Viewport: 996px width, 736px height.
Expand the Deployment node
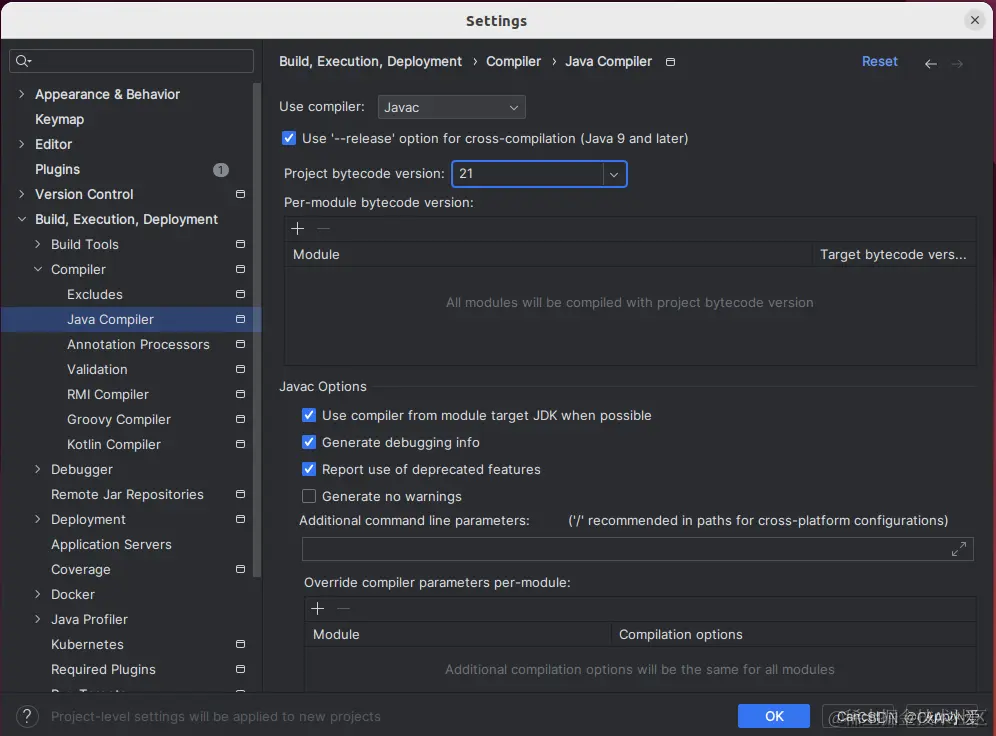point(37,519)
